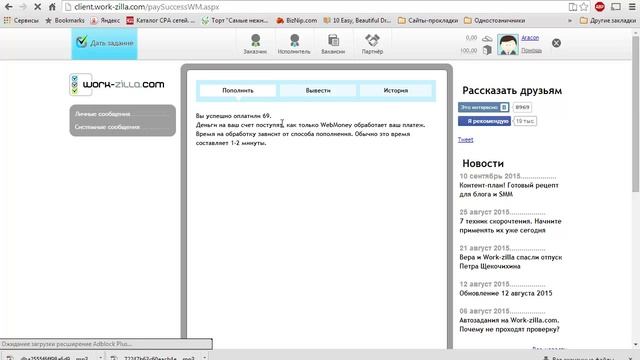Viewport: 640px width, 360px height.
Task: Go forward using browser forward arrow
Action: tap(23, 7)
